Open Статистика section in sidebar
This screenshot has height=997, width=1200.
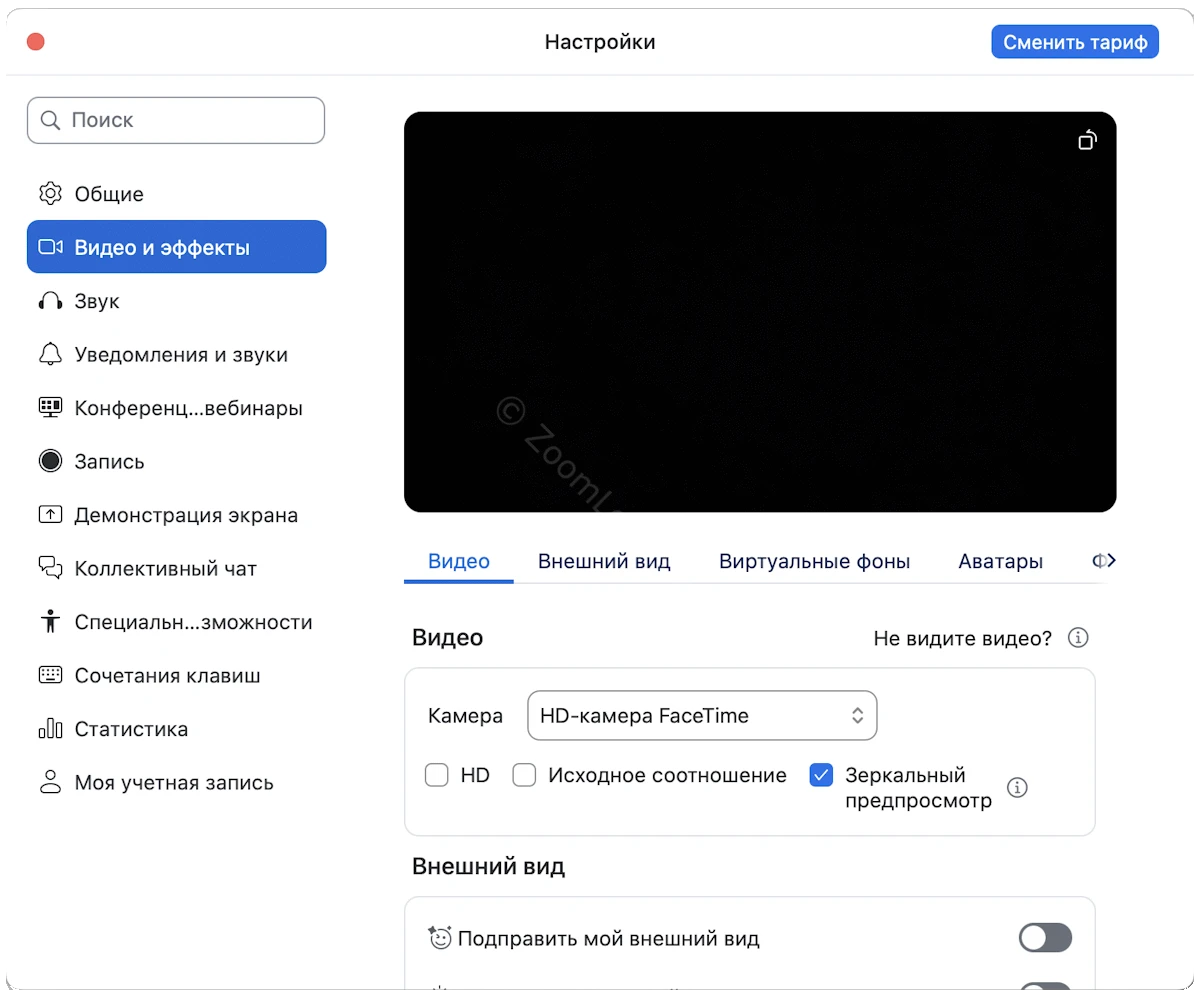130,729
